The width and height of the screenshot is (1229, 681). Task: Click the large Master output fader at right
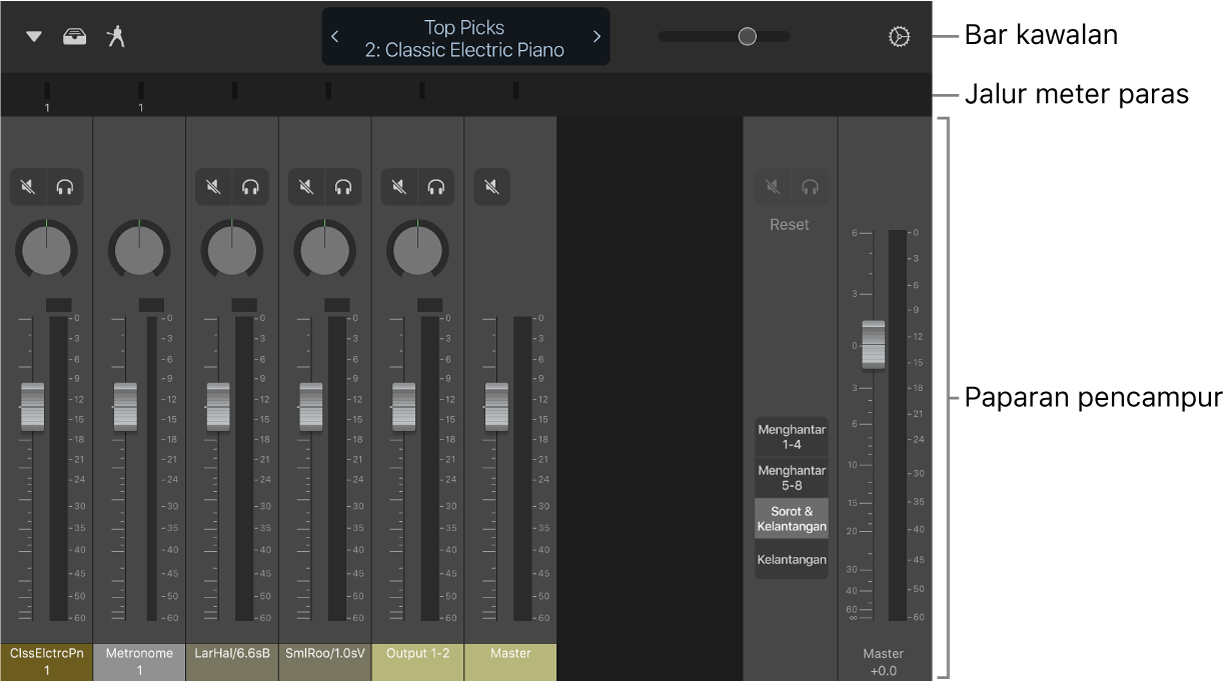873,344
